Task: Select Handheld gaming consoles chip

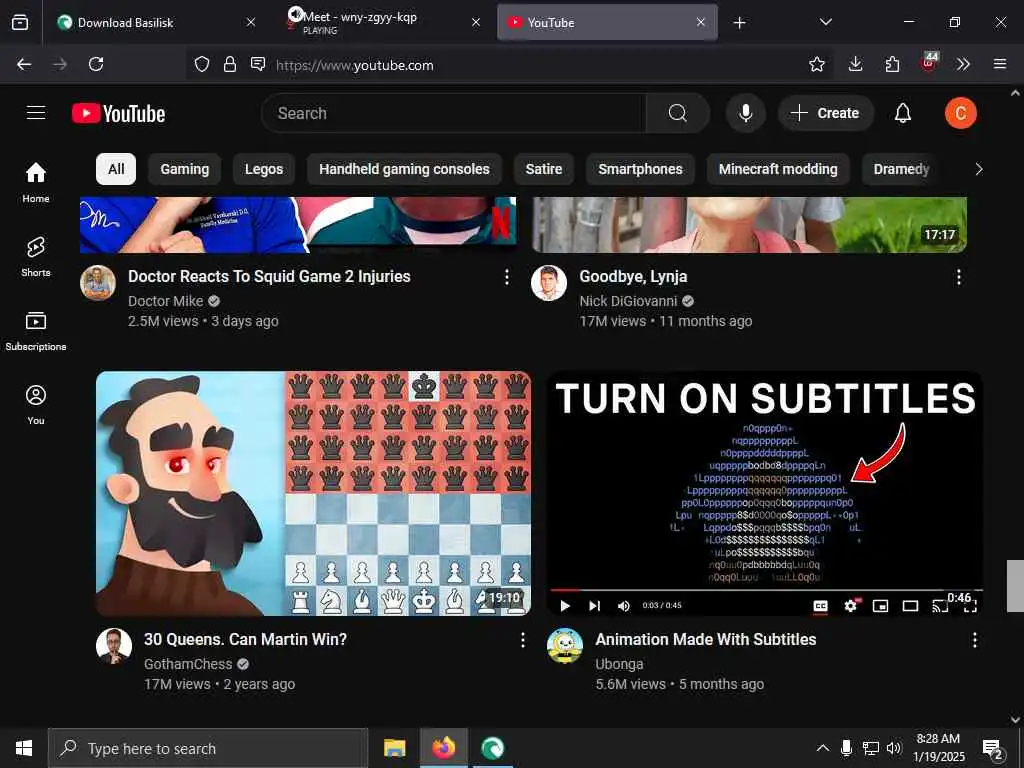Action: tap(404, 169)
